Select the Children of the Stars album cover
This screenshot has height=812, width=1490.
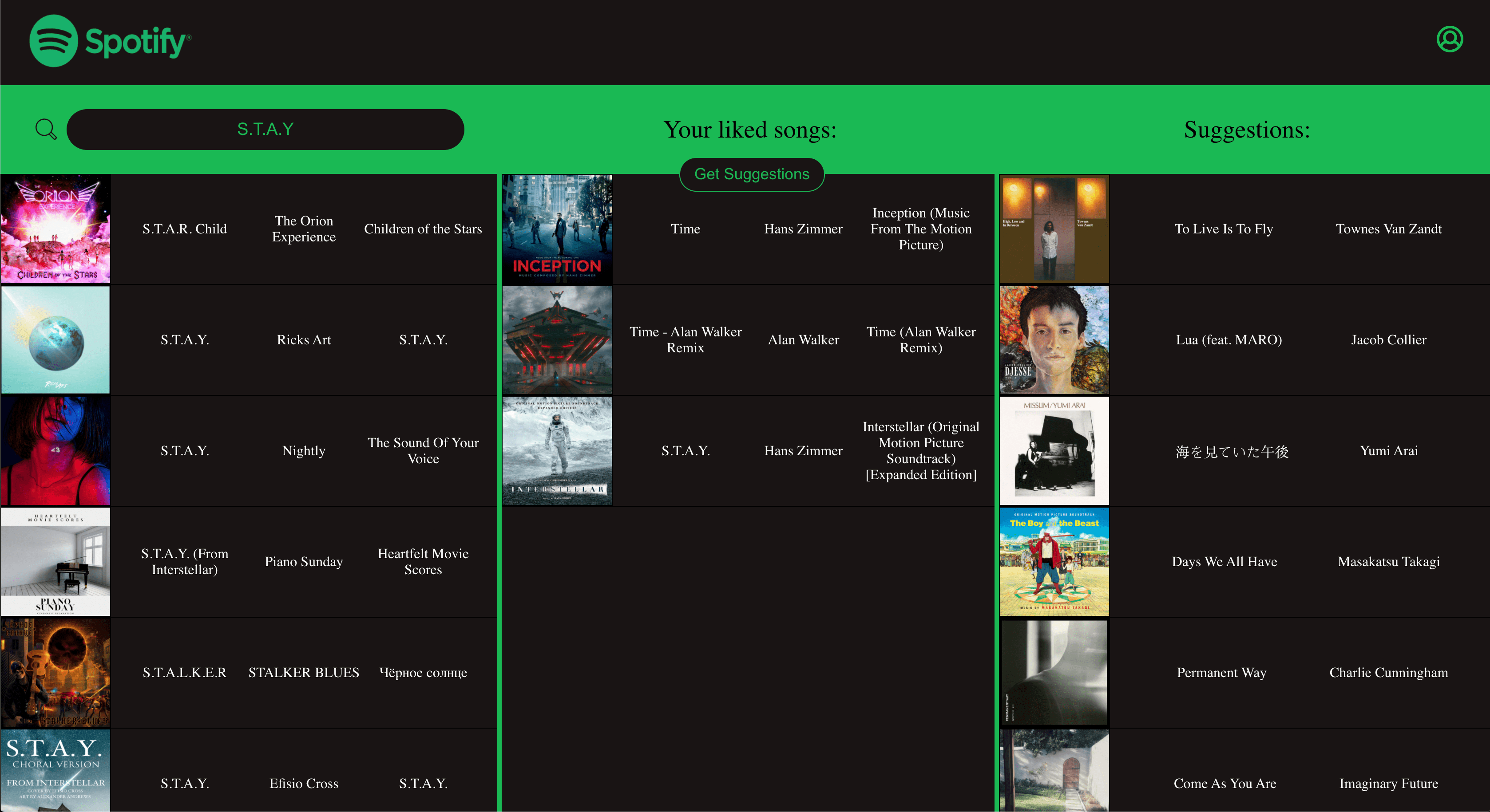(55, 229)
